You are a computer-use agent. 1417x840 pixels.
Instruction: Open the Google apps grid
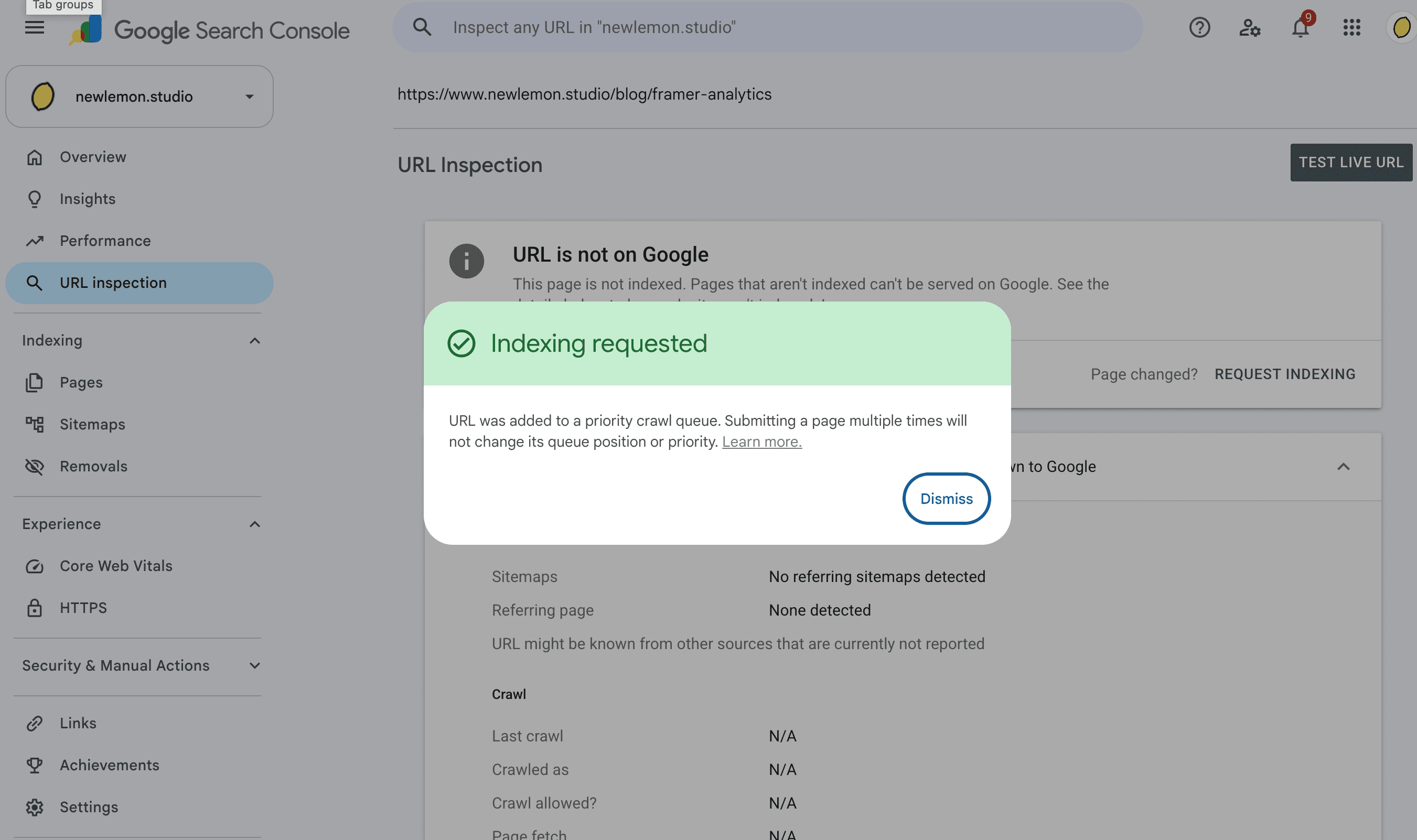1351,27
